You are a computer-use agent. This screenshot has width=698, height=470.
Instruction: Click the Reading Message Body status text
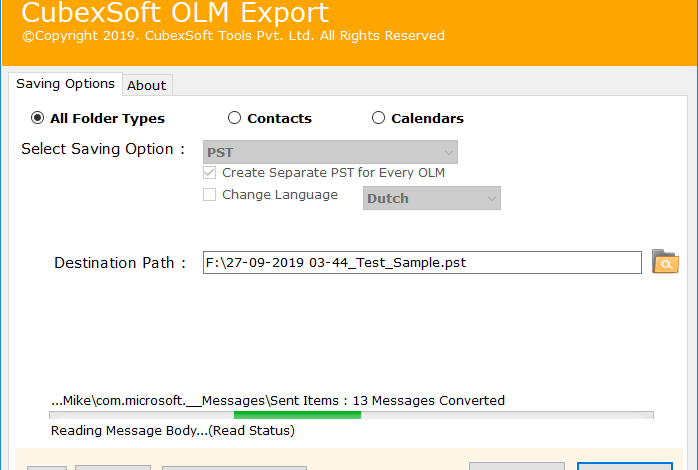click(x=173, y=430)
